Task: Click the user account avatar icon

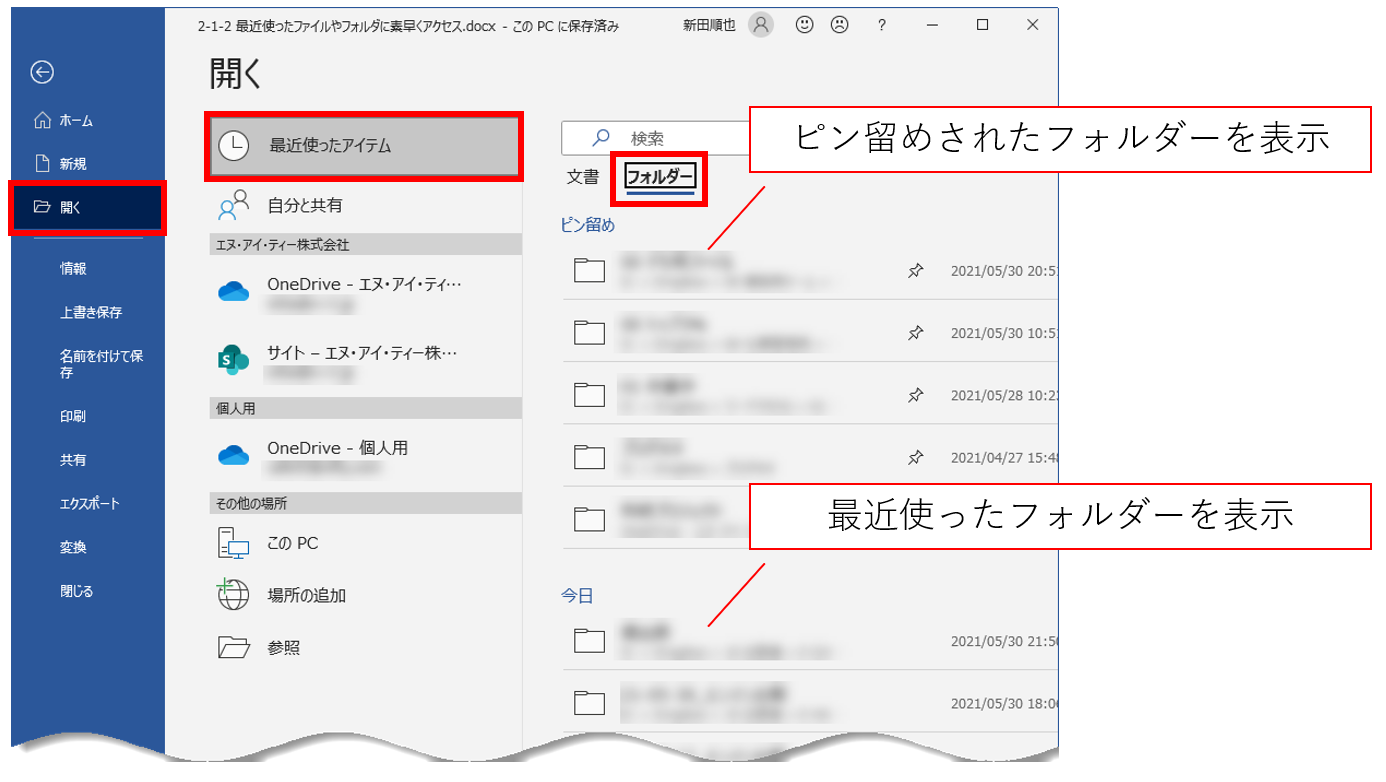Action: [x=761, y=26]
